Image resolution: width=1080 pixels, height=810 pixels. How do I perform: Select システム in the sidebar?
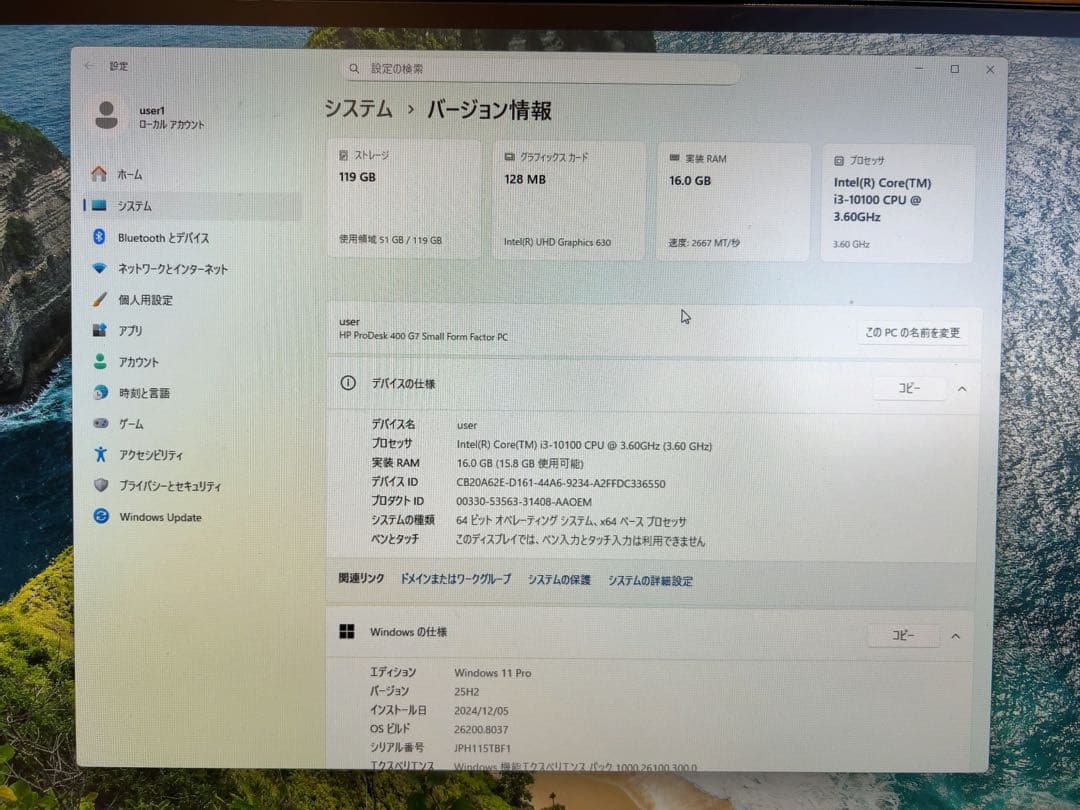point(191,205)
